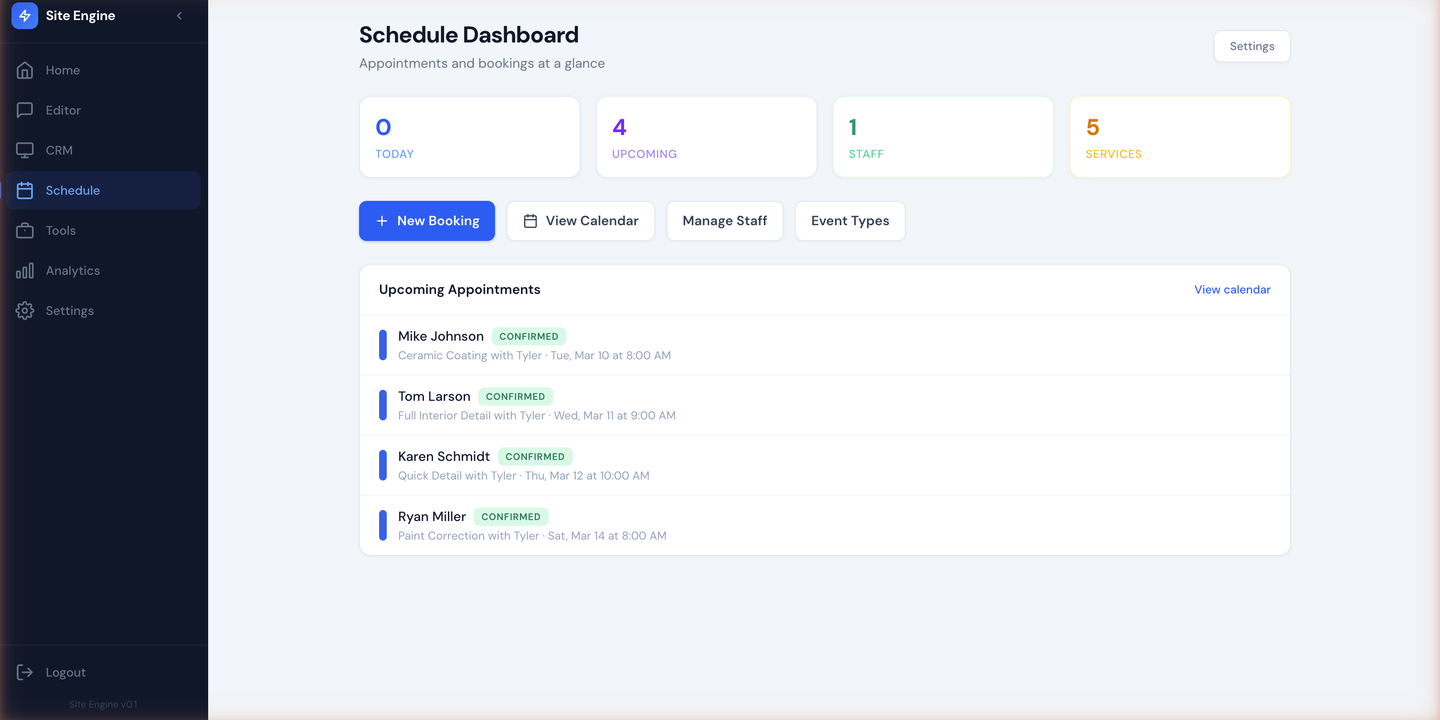Click the Upcoming stats card
The height and width of the screenshot is (720, 1440).
point(706,137)
